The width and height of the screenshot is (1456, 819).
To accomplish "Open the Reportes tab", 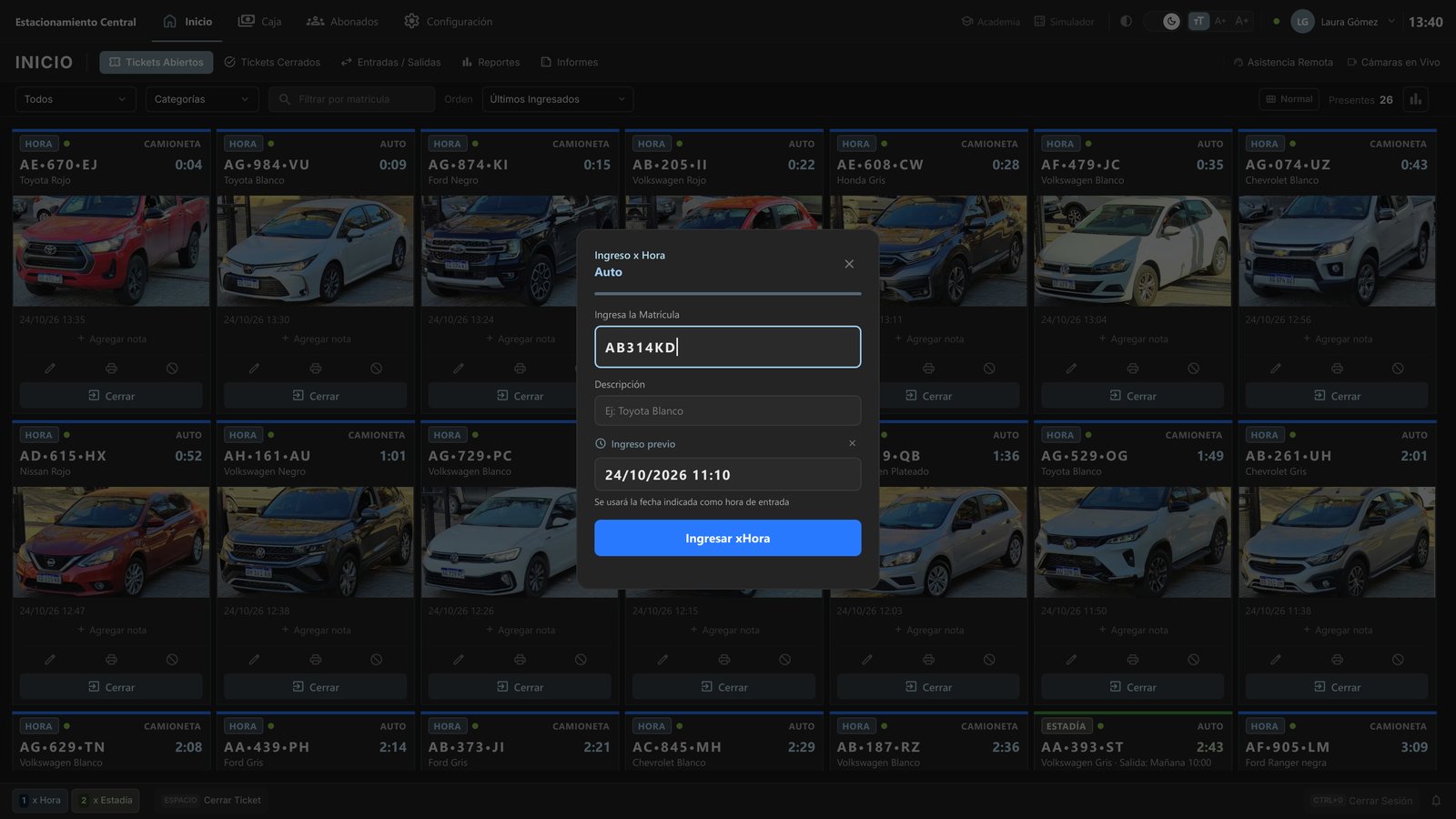I will (490, 62).
